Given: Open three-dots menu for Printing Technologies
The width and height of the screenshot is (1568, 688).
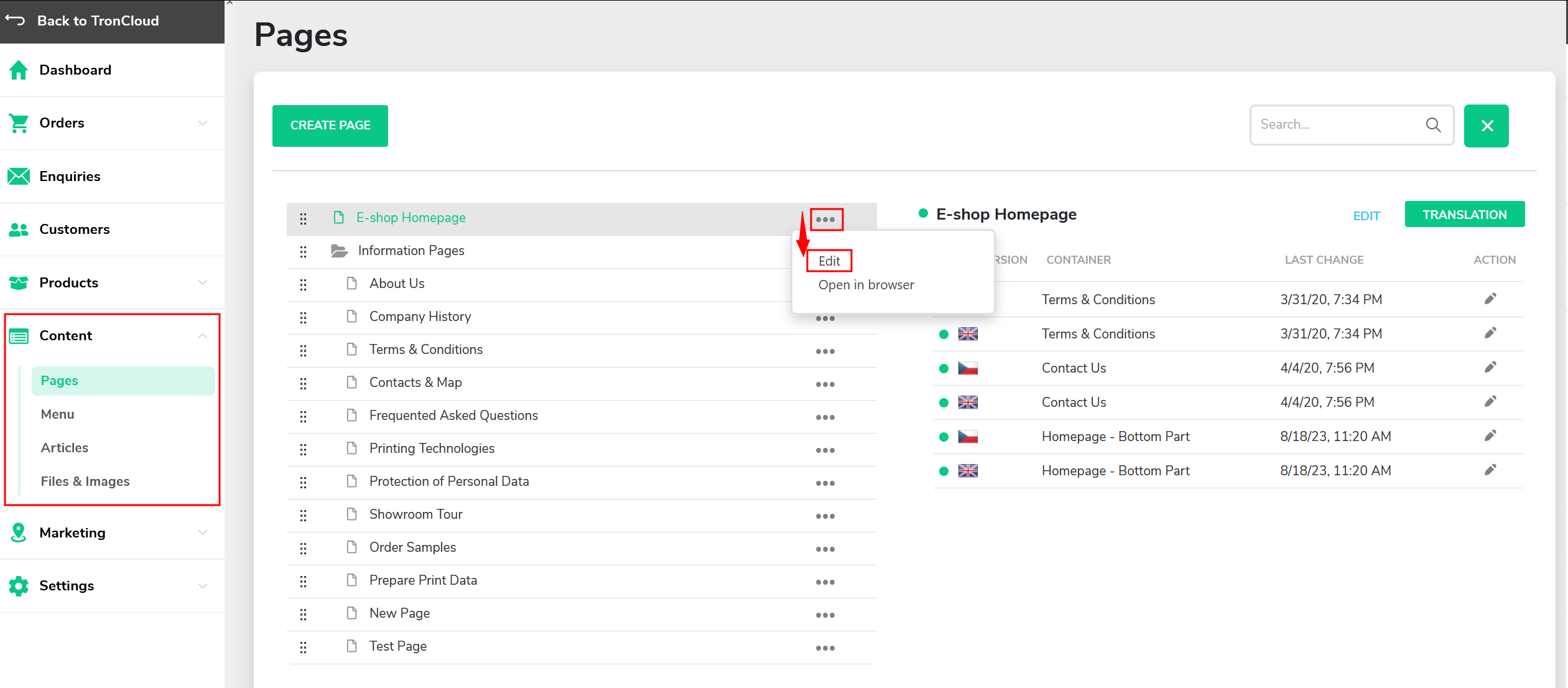Looking at the screenshot, I should [x=825, y=450].
